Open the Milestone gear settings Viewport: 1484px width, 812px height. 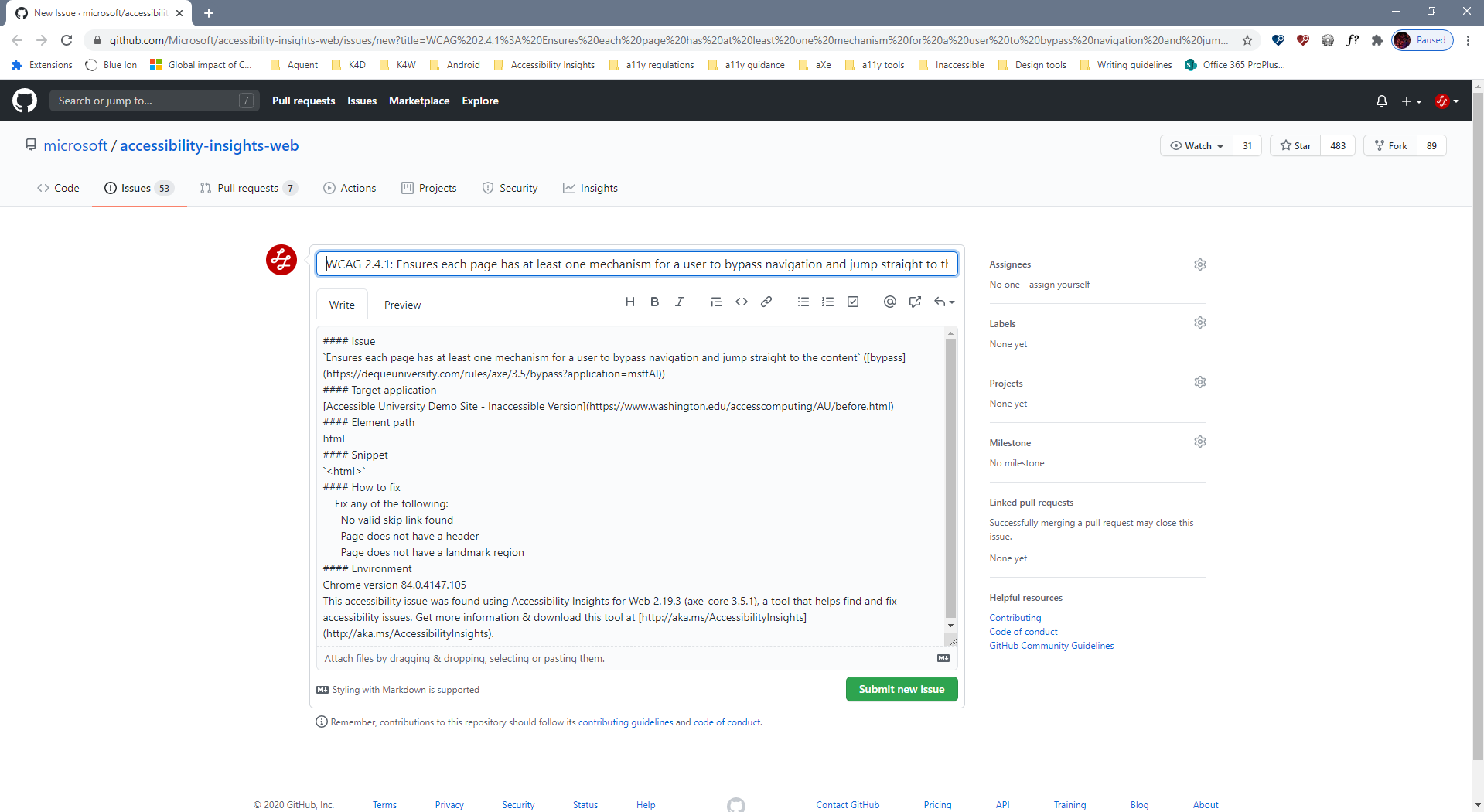click(1200, 442)
